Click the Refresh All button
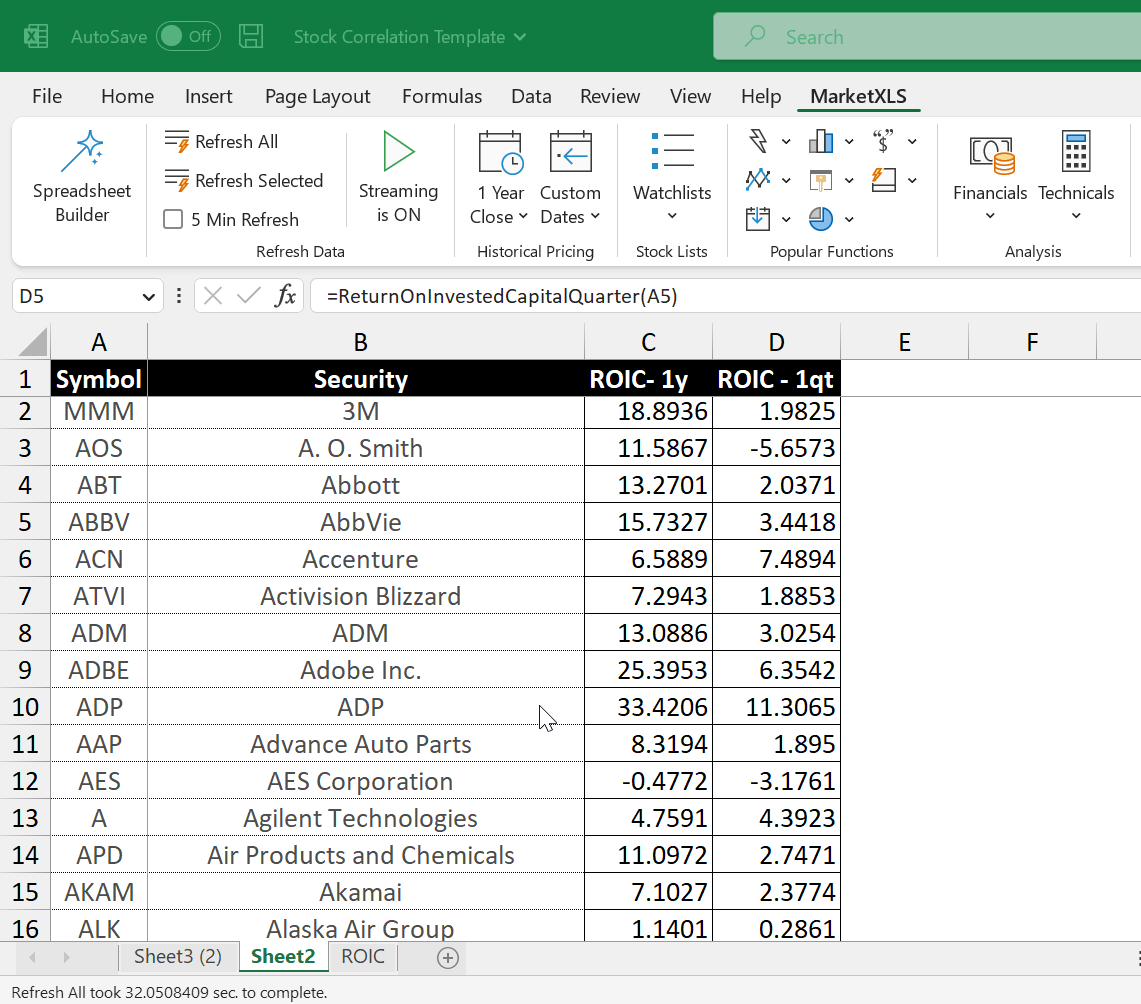Screen dimensions: 1141x1004 (222, 142)
